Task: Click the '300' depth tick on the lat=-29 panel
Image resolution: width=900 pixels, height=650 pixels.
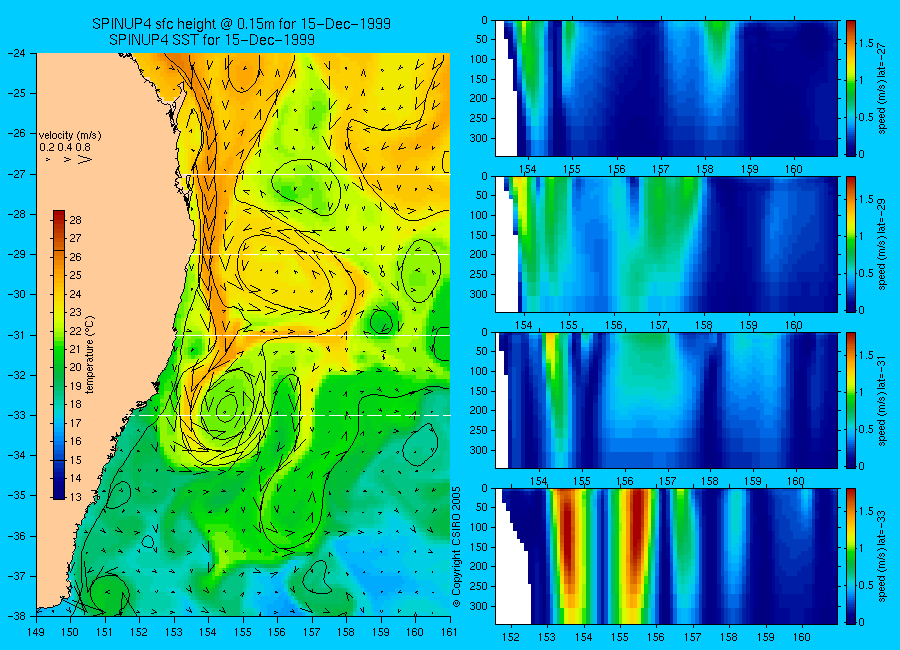Action: click(479, 294)
